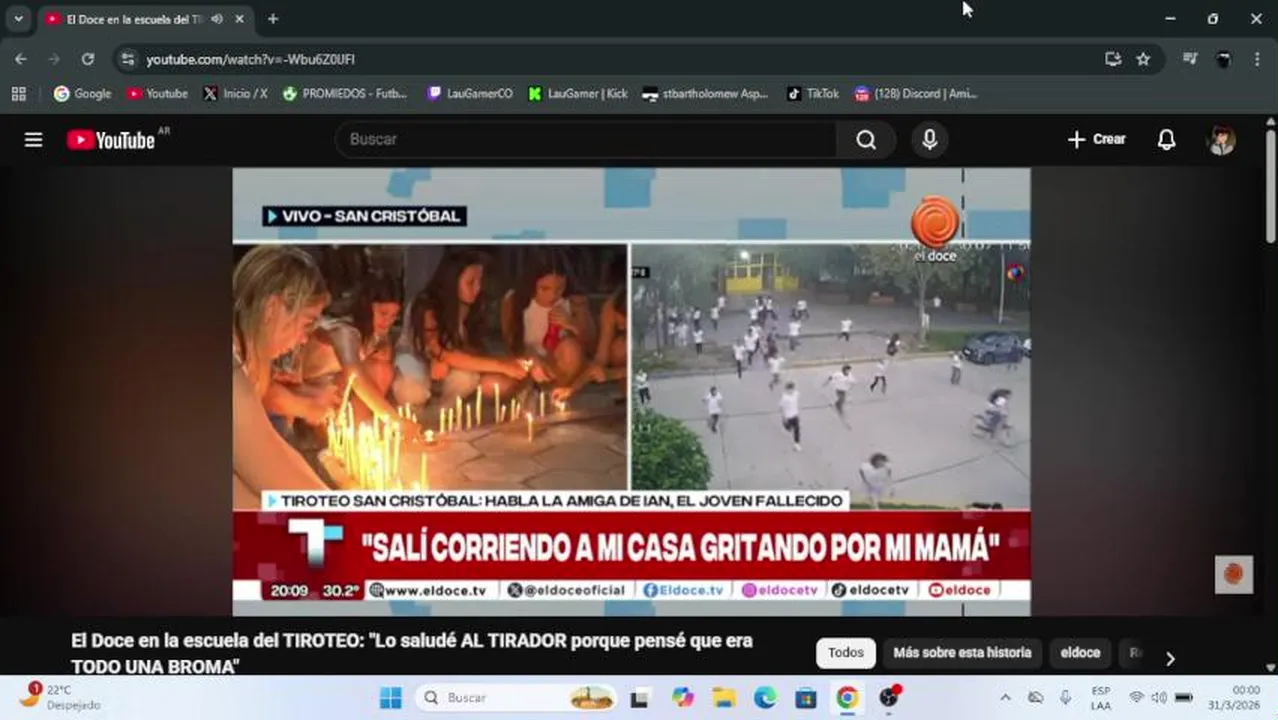
Task: Show hidden system tray icons
Action: 1005,697
